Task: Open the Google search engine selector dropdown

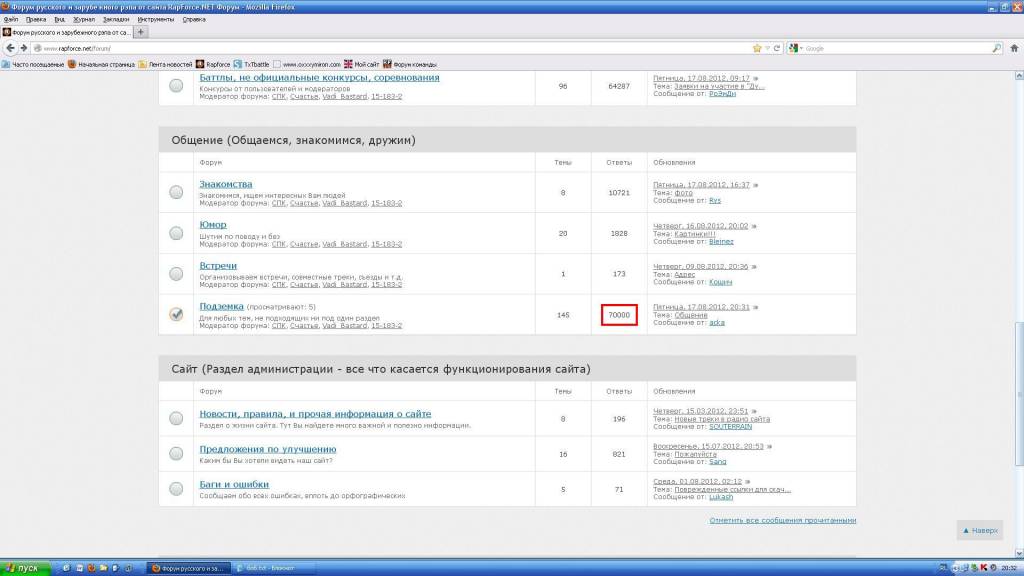Action: [796, 48]
